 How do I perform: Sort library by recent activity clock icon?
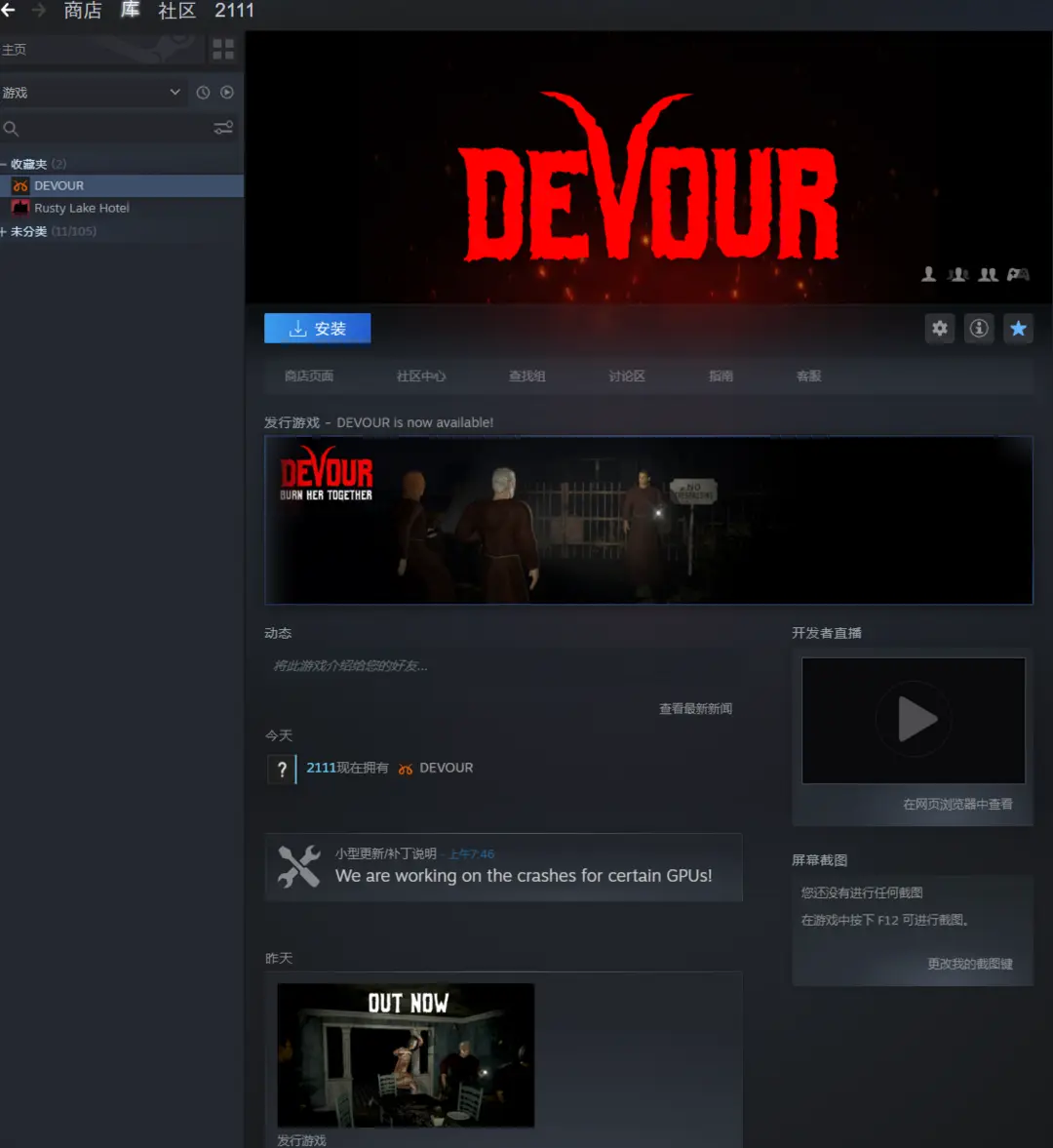coord(204,93)
